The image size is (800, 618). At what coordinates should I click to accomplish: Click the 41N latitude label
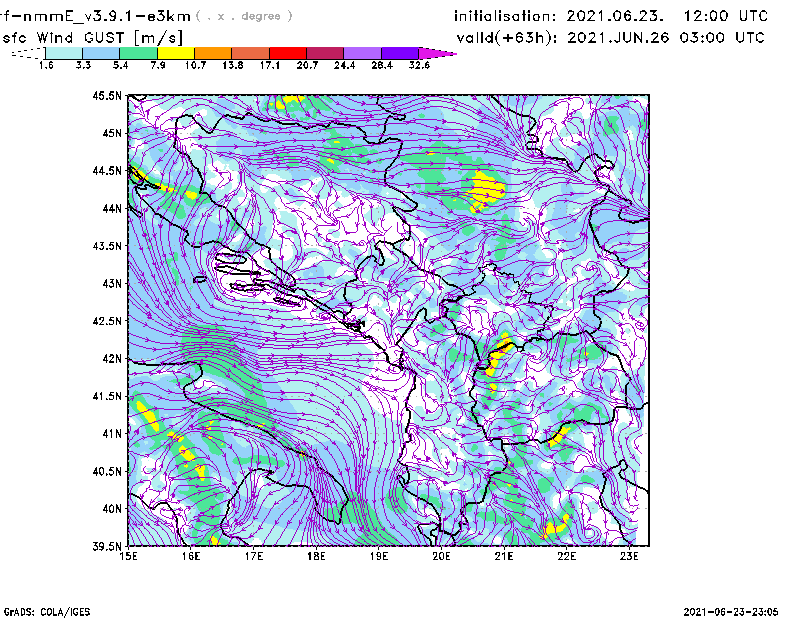coord(112,434)
